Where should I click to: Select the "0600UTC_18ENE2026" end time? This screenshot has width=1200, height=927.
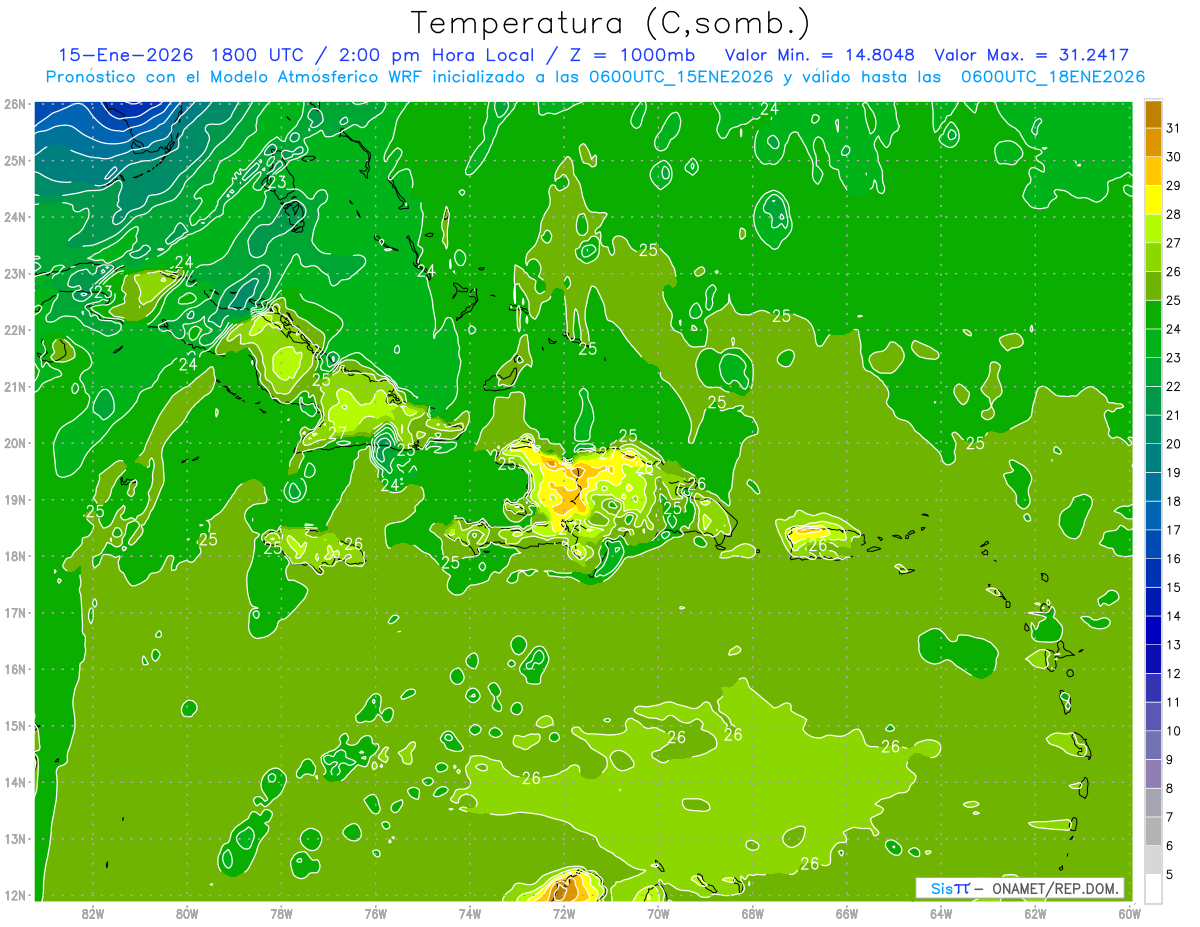1053,77
